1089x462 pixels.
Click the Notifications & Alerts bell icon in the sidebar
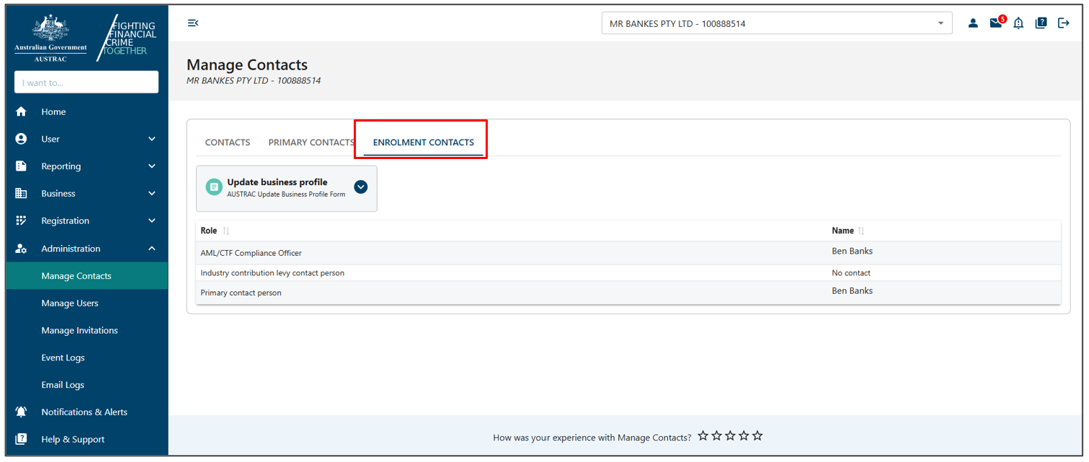click(21, 412)
